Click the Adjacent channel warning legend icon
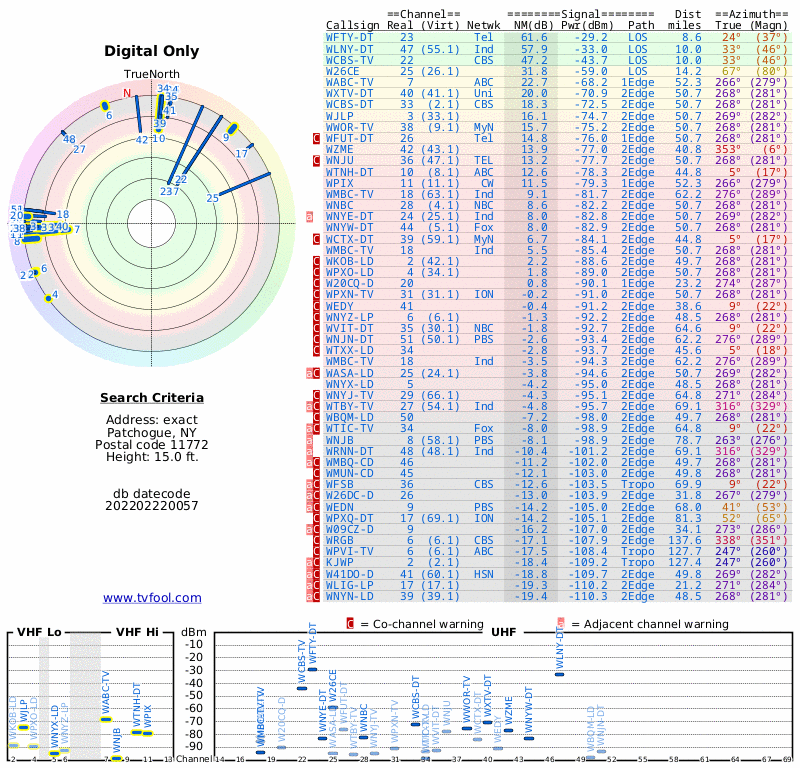The height and width of the screenshot is (768, 800). pos(561,624)
